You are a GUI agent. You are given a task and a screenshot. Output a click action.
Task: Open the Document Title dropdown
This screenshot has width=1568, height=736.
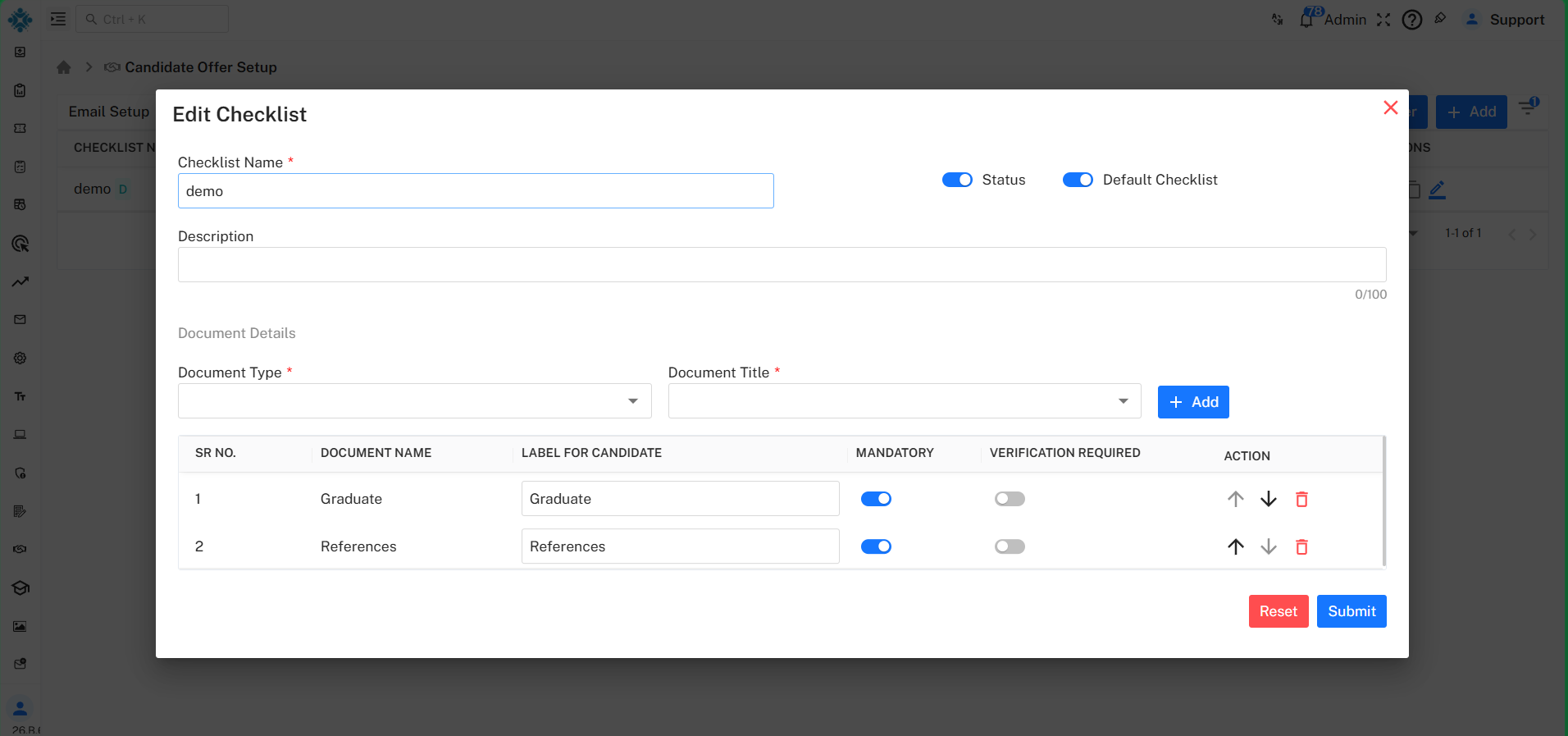[905, 401]
